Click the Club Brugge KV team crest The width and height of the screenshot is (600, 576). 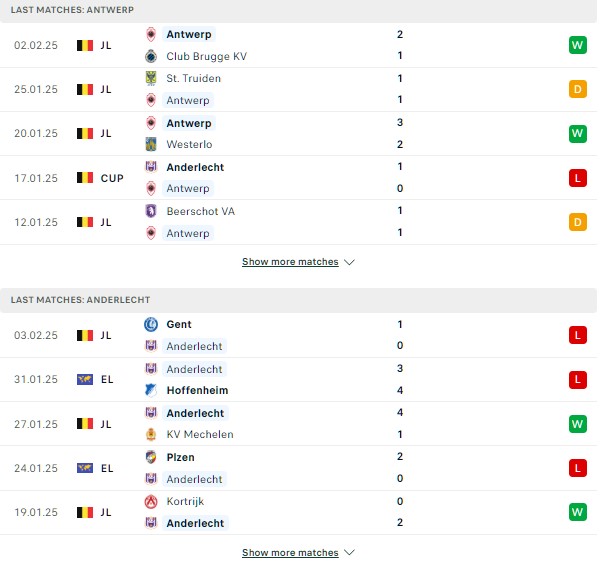point(151,56)
